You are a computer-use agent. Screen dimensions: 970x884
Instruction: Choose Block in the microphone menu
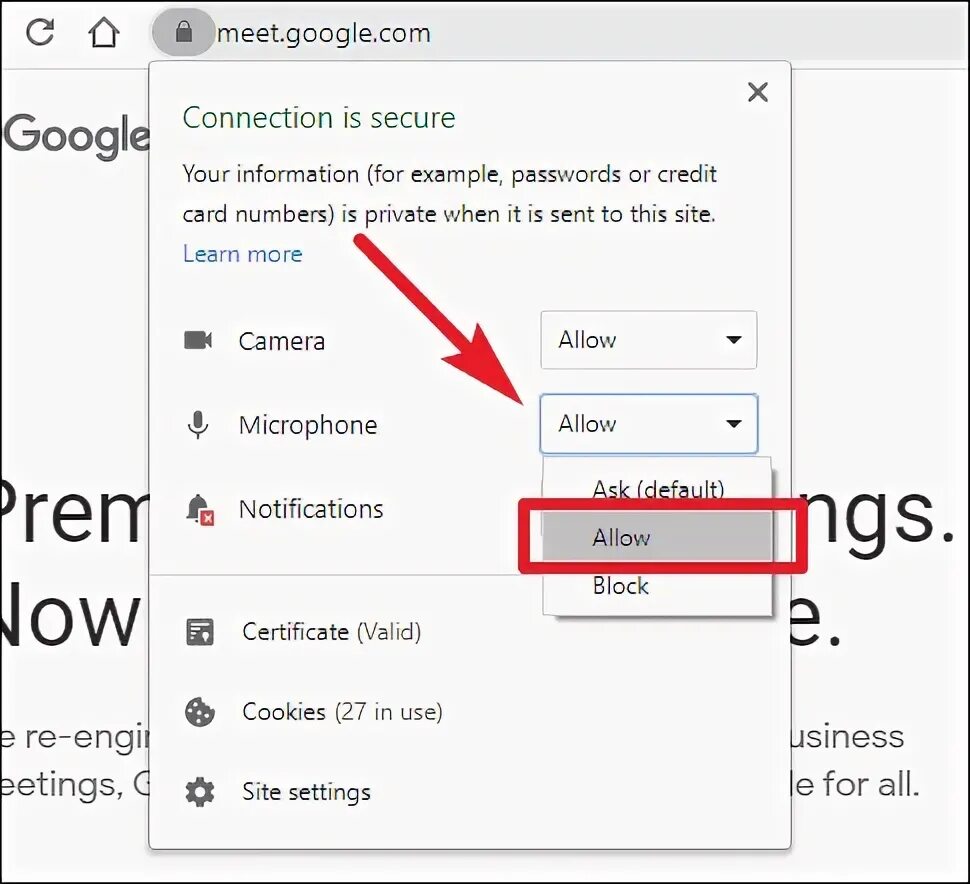click(x=658, y=586)
